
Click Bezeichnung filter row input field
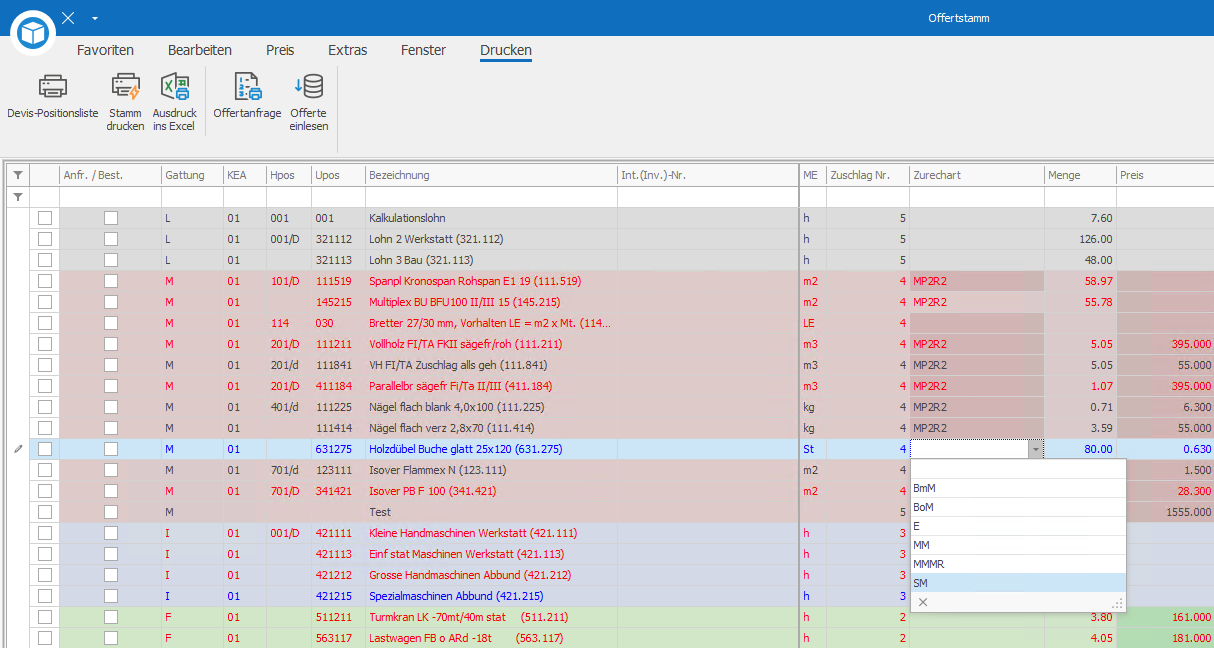coord(491,197)
